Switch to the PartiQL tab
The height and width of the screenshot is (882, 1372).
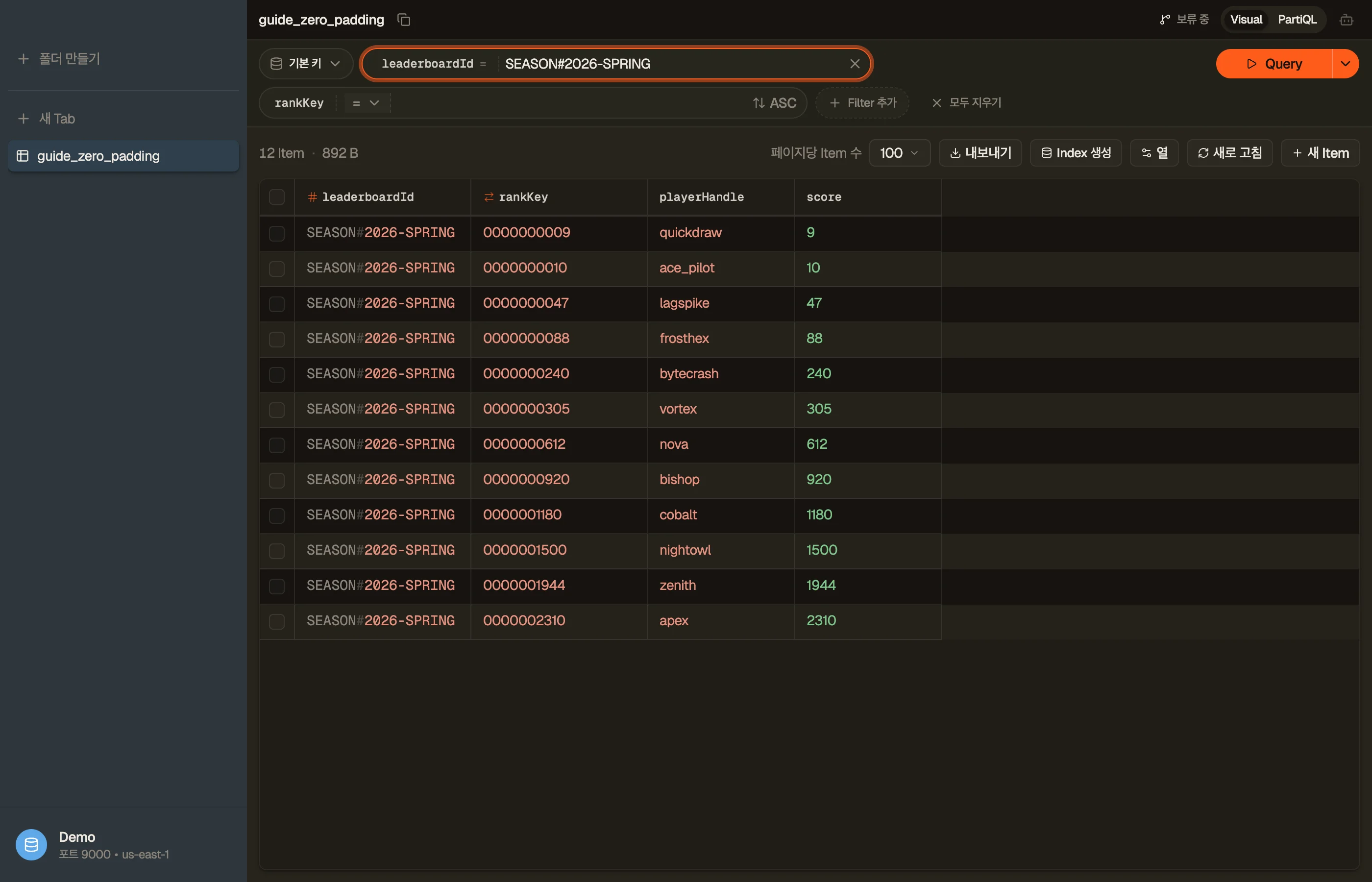tap(1297, 20)
